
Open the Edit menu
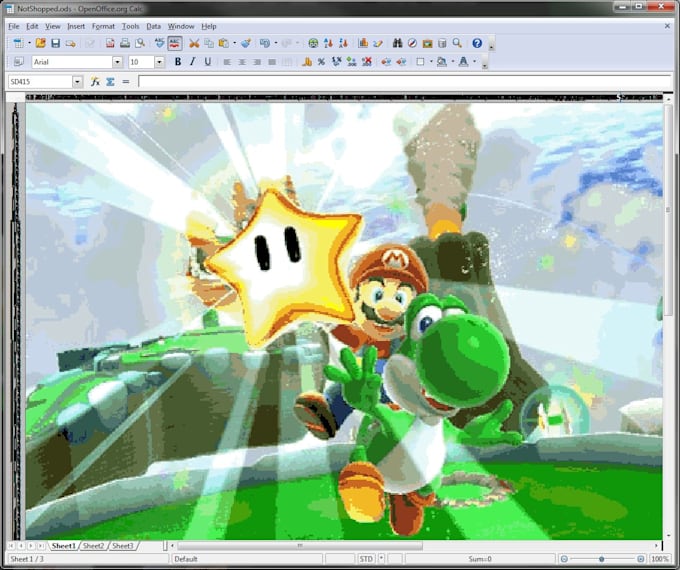[32, 26]
